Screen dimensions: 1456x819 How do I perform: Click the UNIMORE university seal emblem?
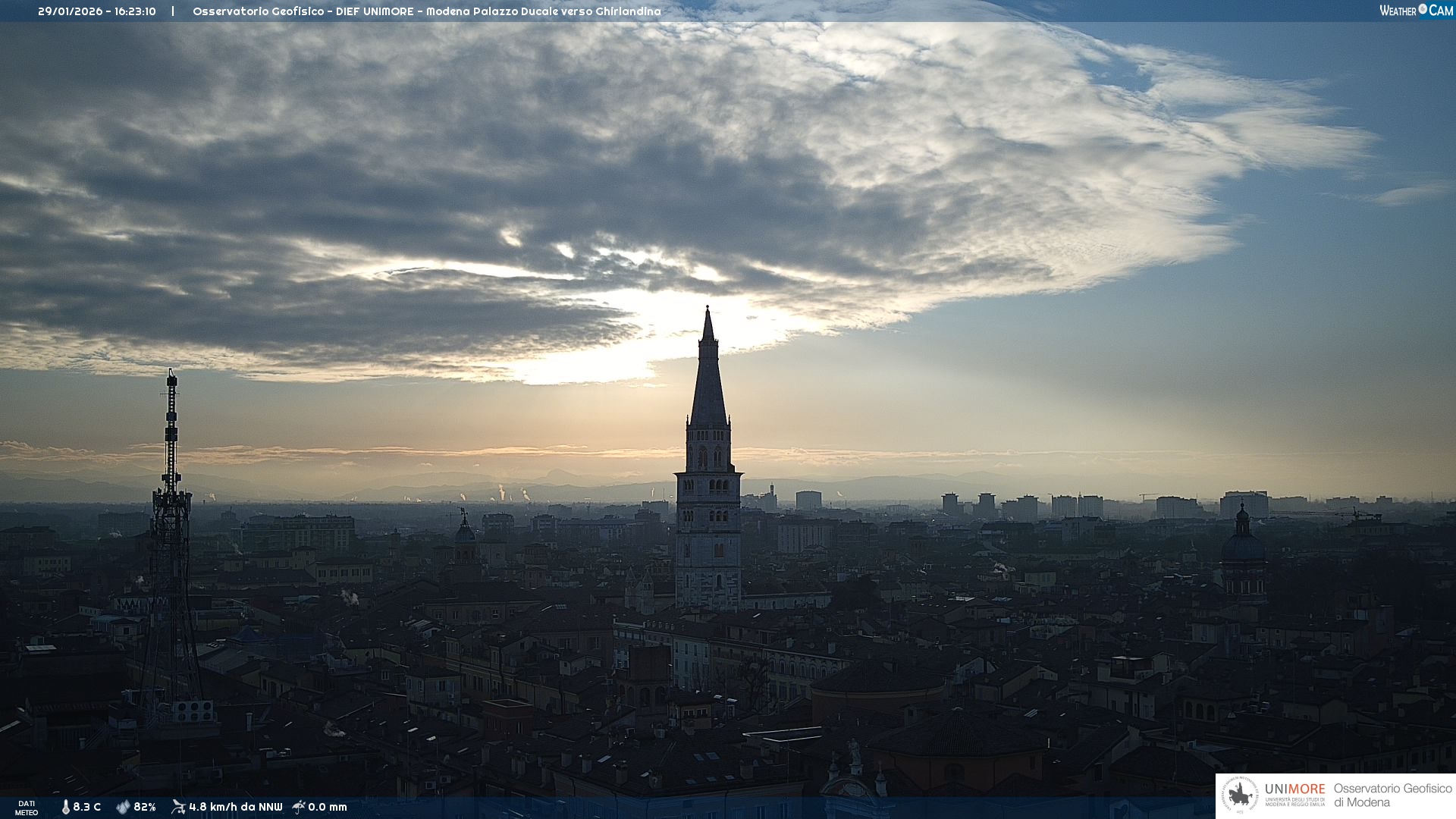1239,795
